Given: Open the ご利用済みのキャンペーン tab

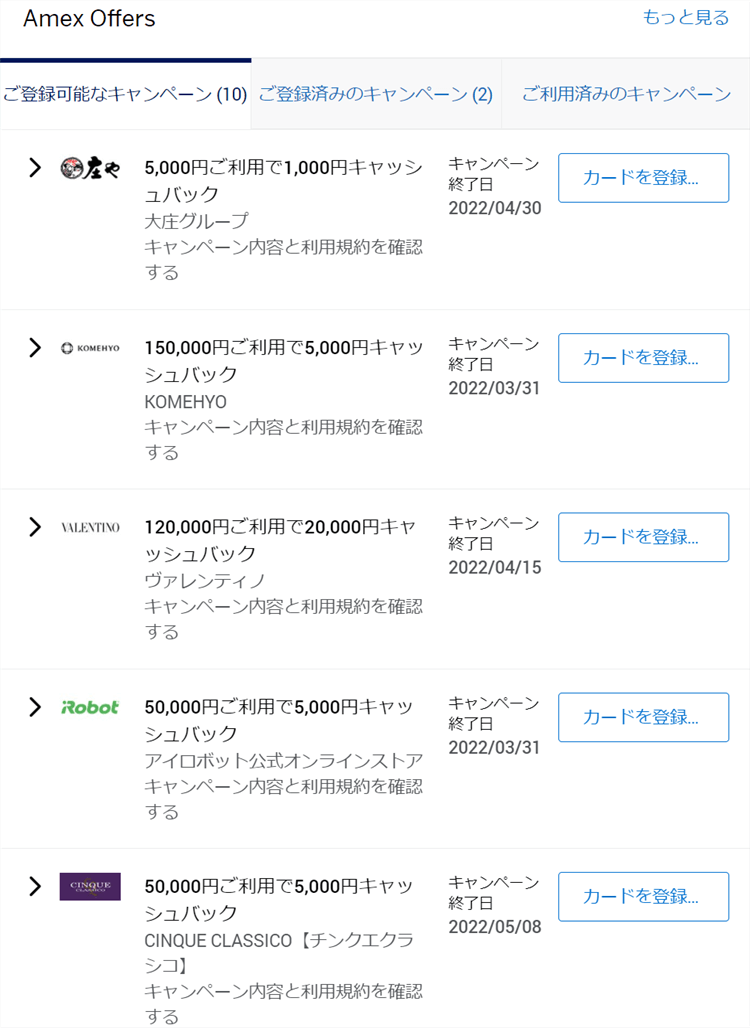Looking at the screenshot, I should pyautogui.click(x=626, y=95).
